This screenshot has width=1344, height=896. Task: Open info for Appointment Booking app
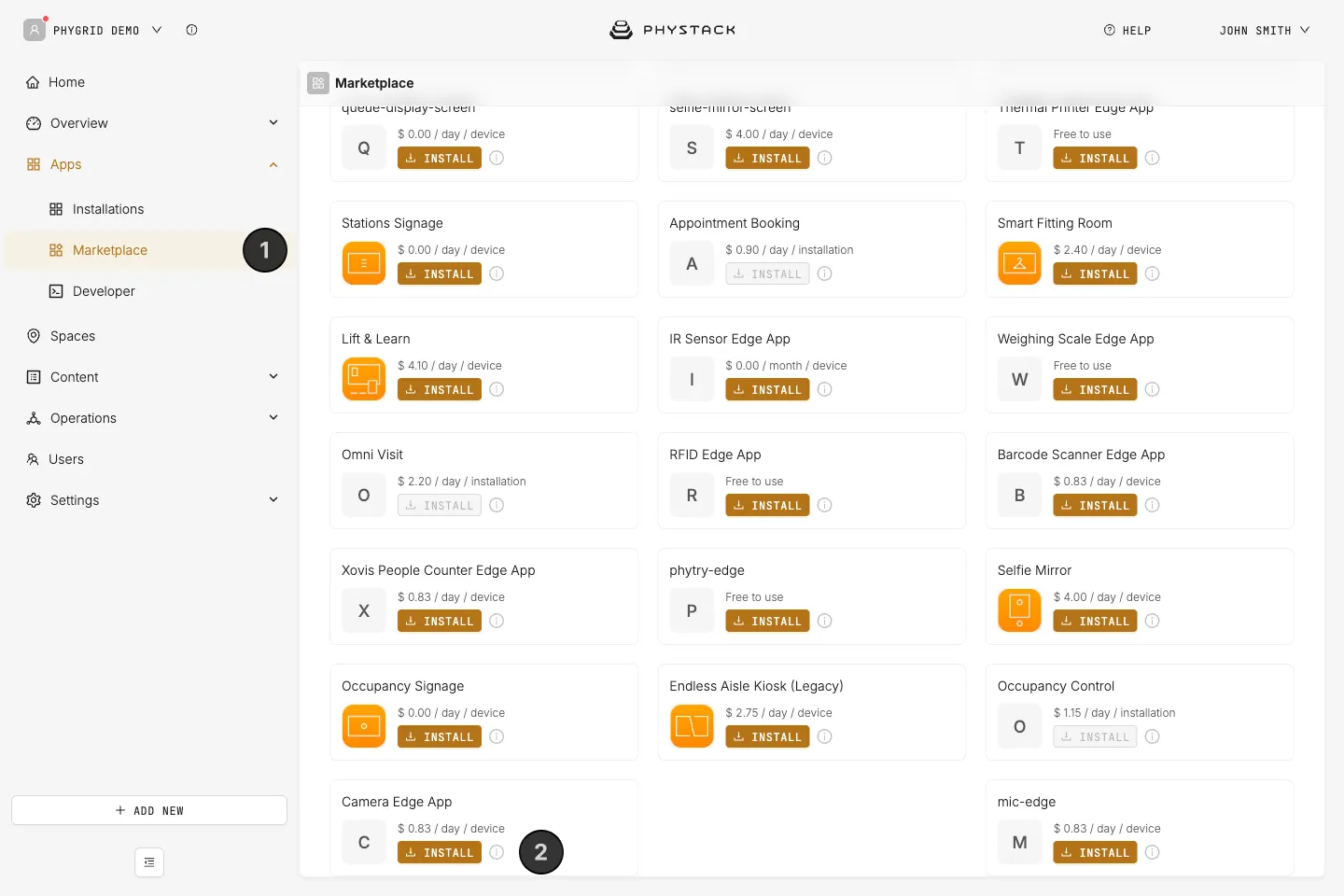tap(825, 273)
